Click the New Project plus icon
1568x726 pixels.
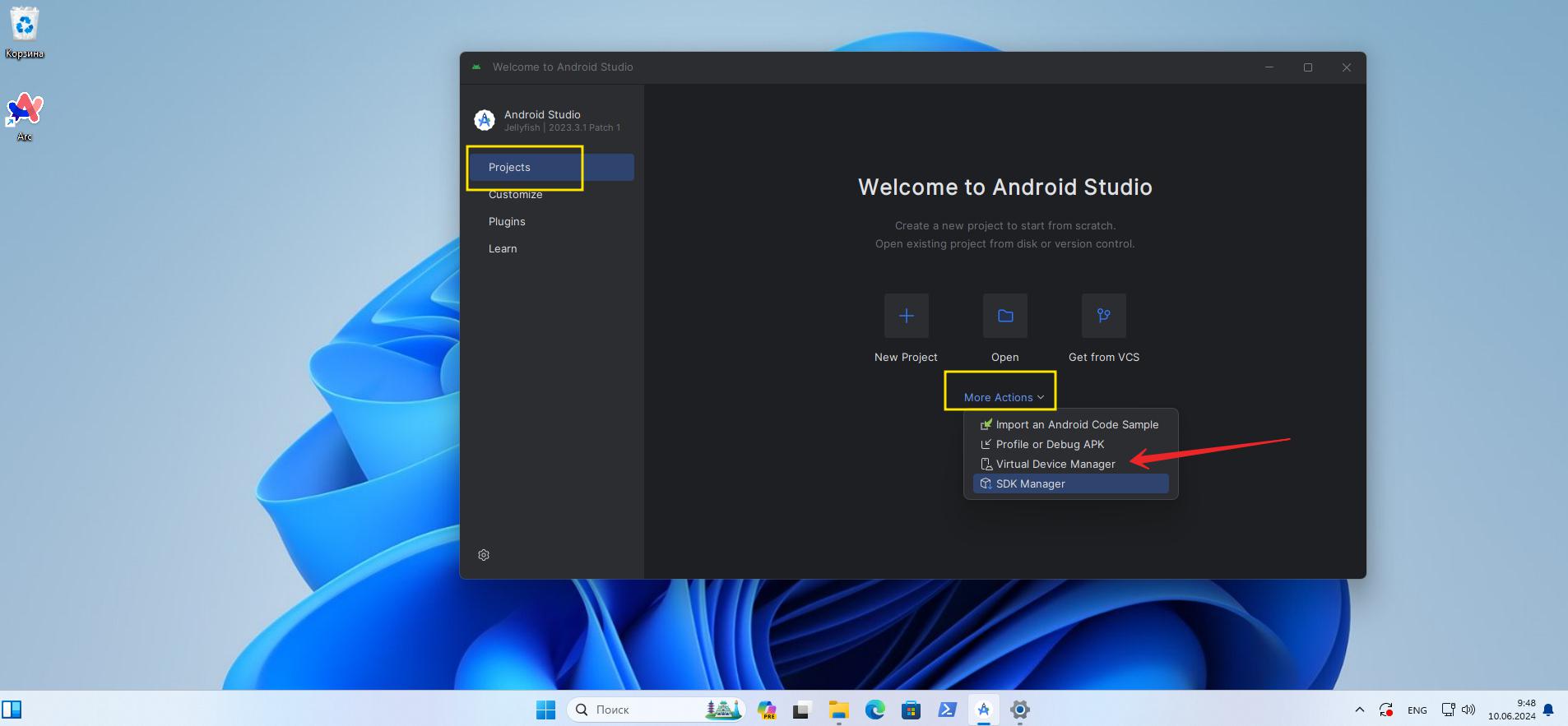pyautogui.click(x=906, y=316)
